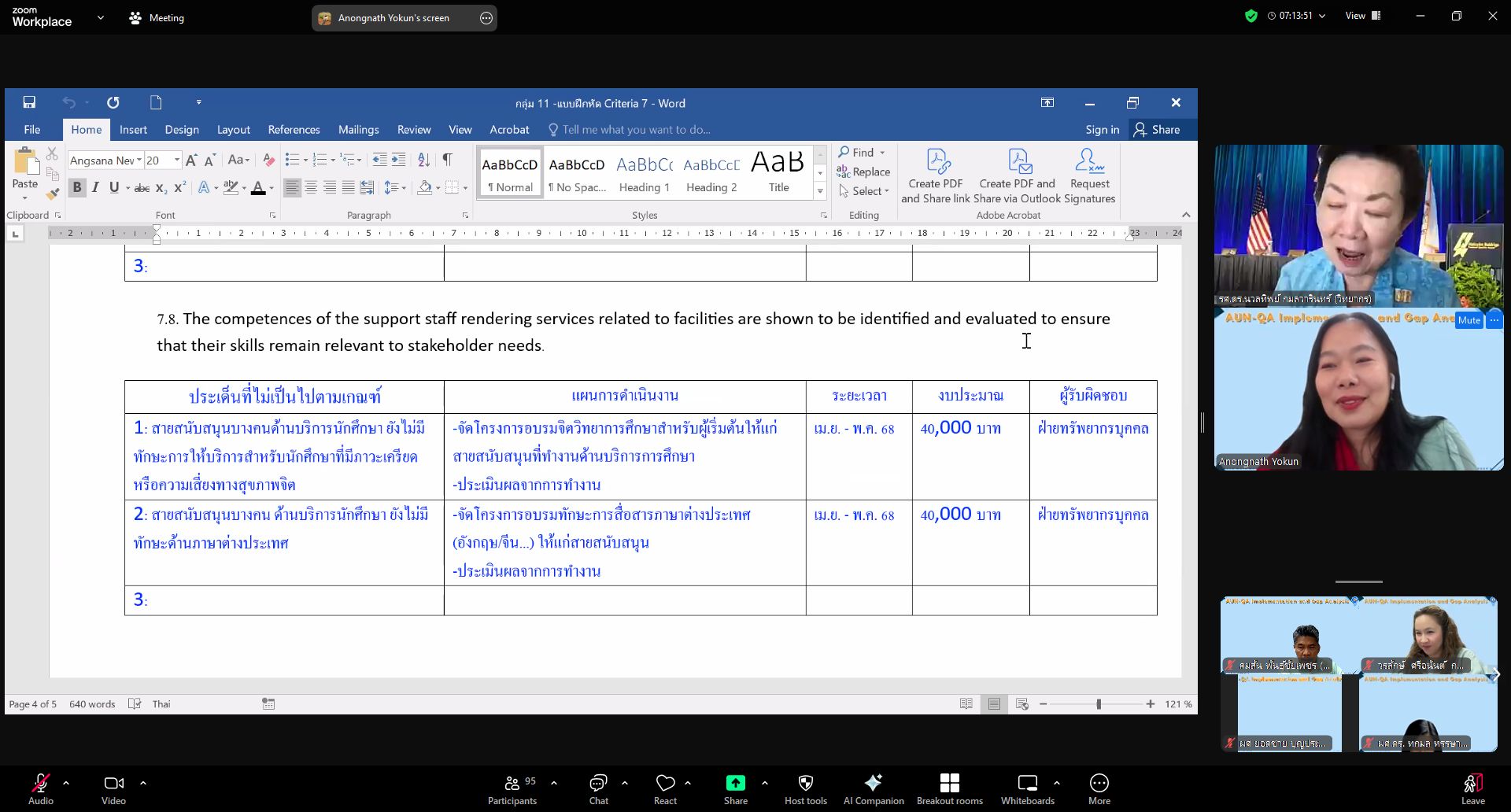The width and height of the screenshot is (1511, 812).
Task: Open Zoom Breakout rooms
Action: pyautogui.click(x=950, y=789)
